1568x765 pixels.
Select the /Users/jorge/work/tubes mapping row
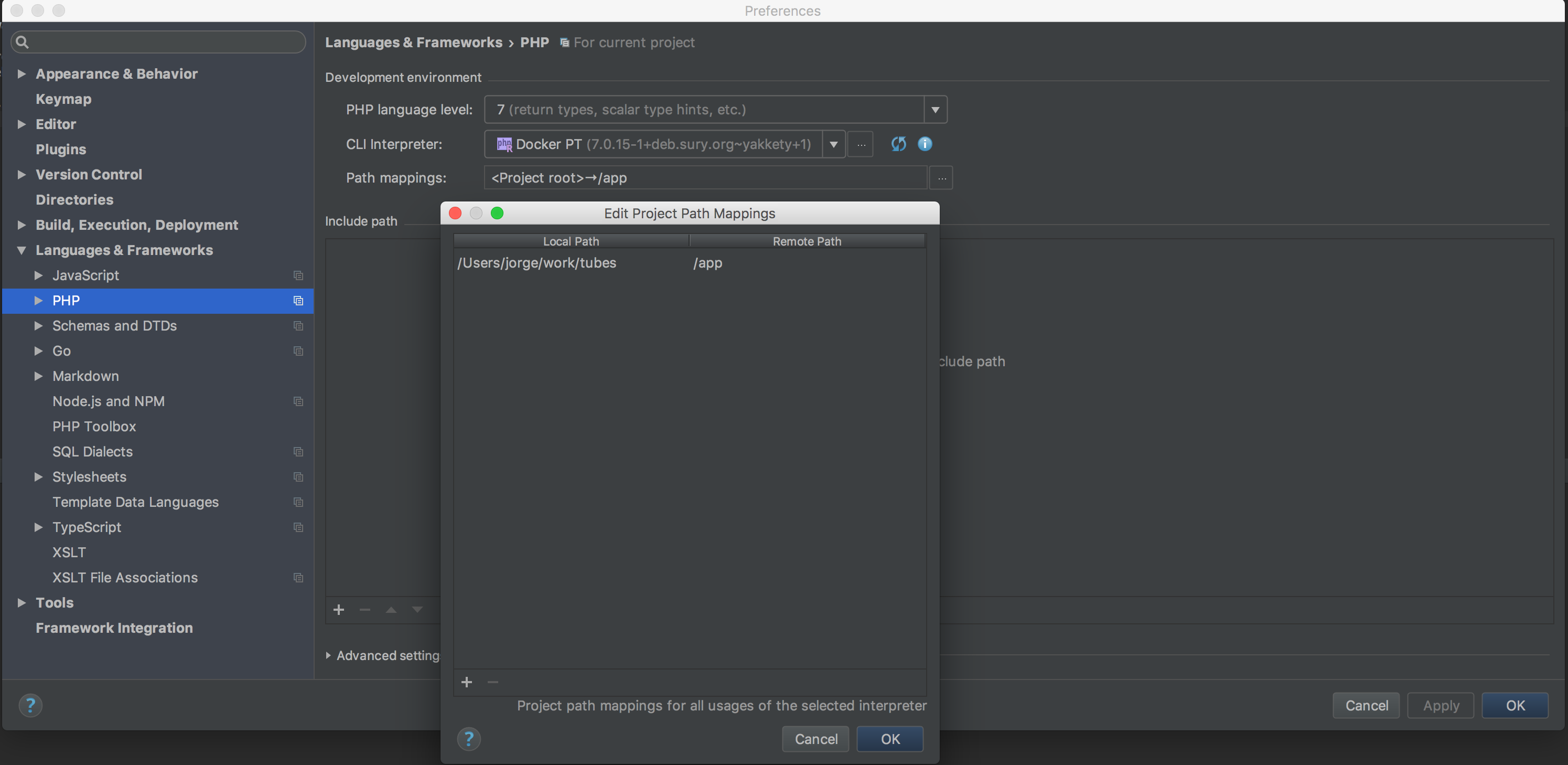click(x=537, y=263)
